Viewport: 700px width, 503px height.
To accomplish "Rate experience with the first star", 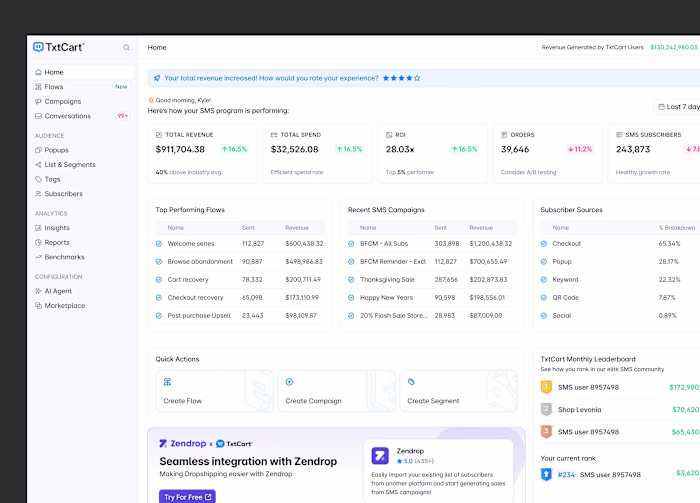I will [x=386, y=78].
